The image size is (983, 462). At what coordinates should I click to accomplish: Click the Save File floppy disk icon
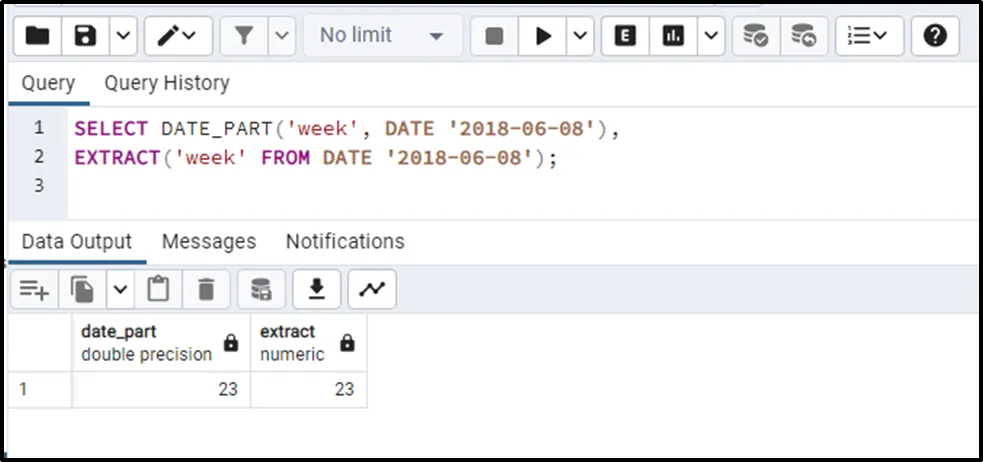(x=86, y=36)
